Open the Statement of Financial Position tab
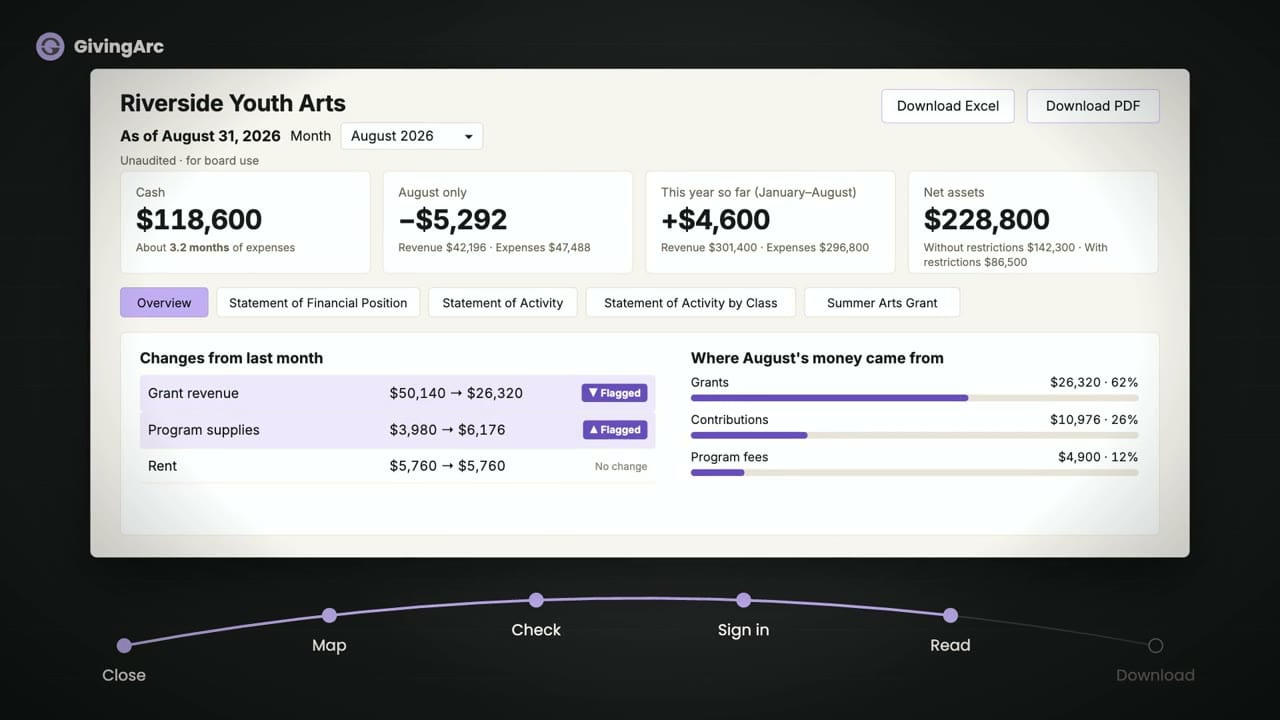 click(x=318, y=303)
